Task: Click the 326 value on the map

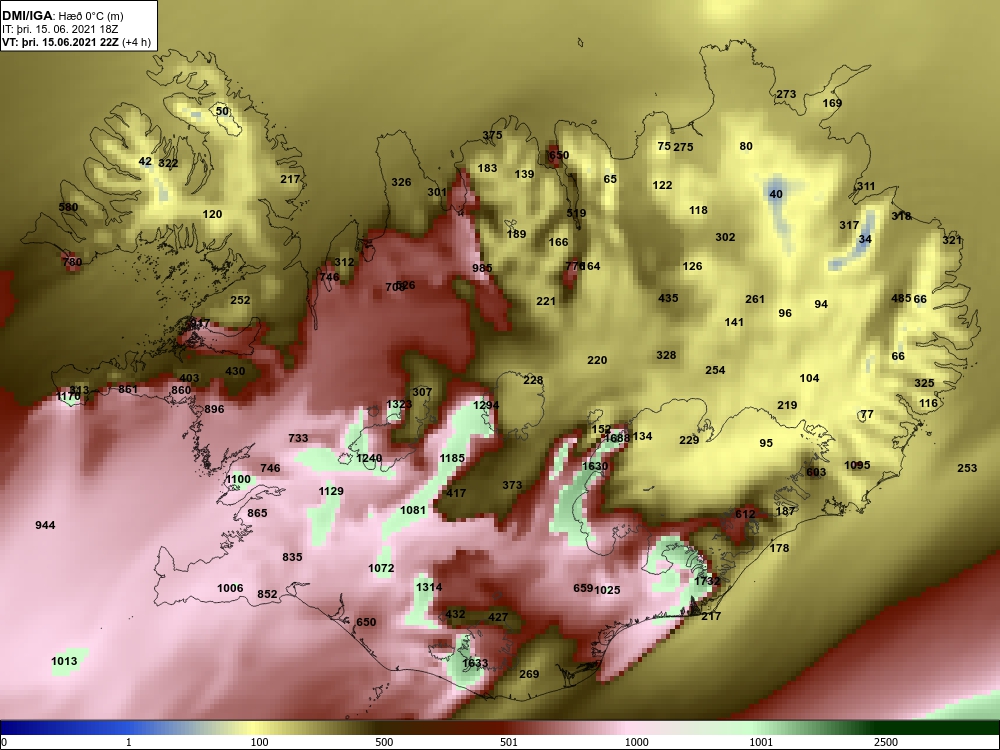Action: (401, 182)
